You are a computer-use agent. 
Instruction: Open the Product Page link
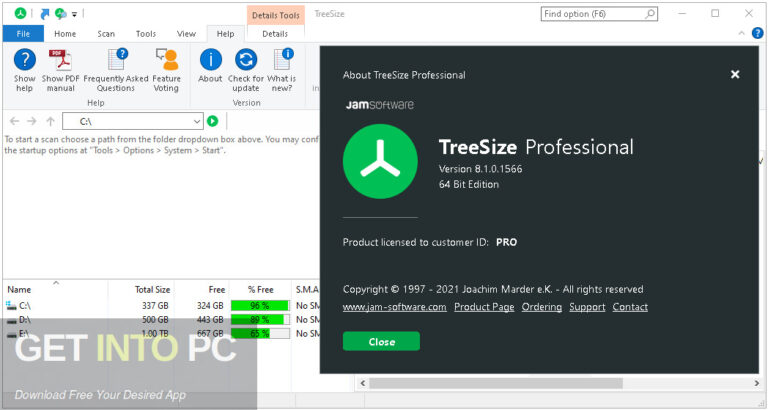[x=484, y=307]
